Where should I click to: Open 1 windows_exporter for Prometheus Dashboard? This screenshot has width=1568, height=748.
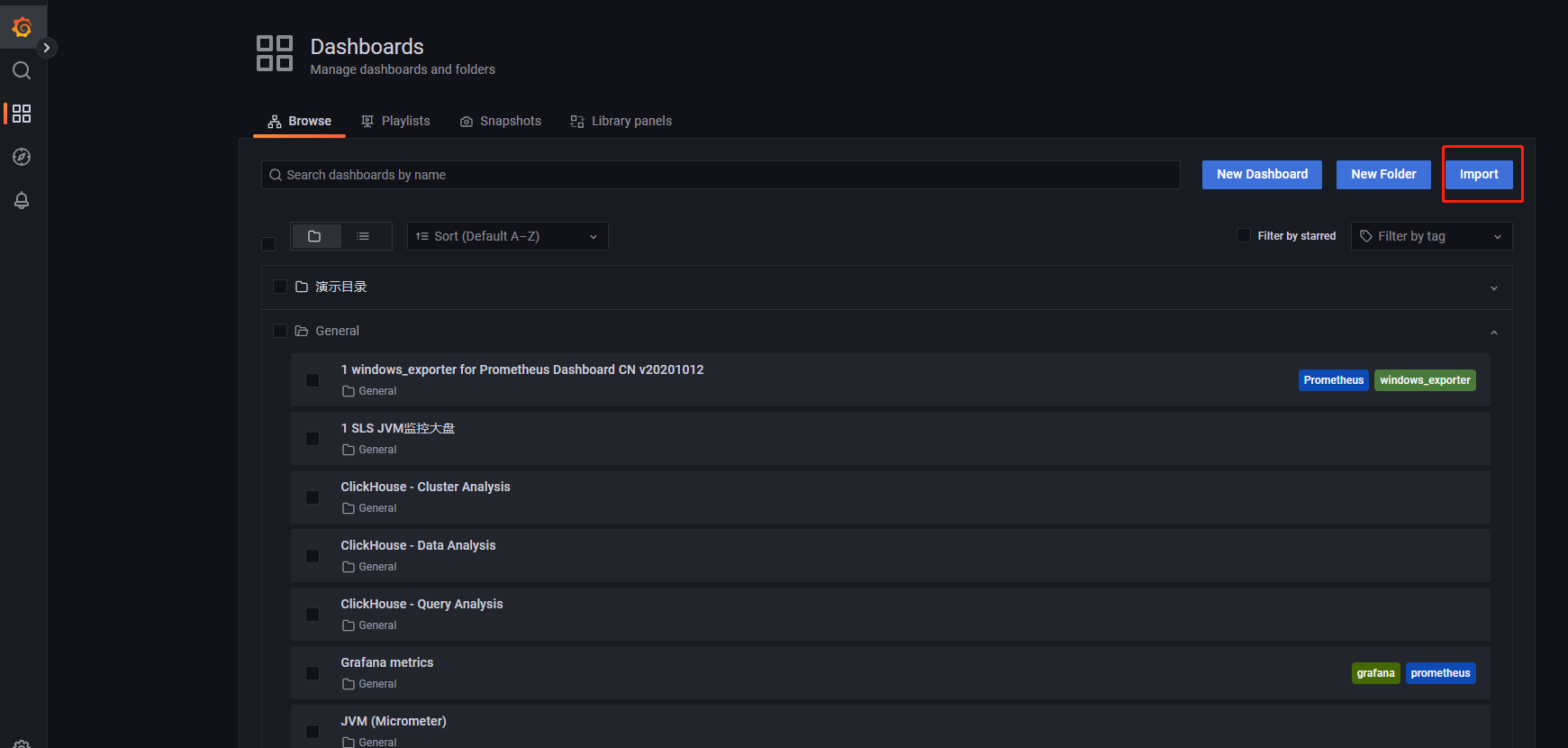pyautogui.click(x=522, y=369)
